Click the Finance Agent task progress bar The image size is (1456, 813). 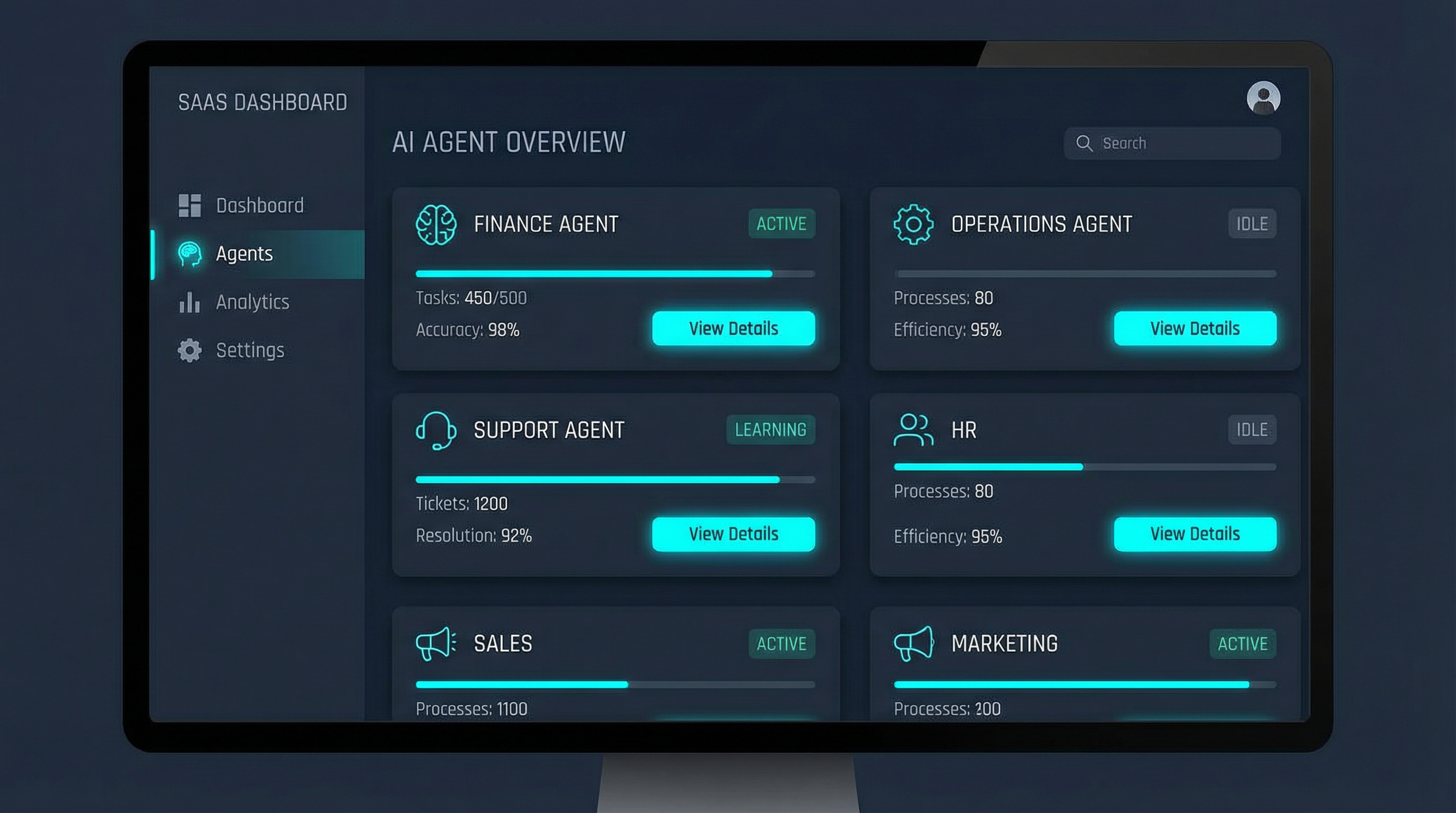616,273
